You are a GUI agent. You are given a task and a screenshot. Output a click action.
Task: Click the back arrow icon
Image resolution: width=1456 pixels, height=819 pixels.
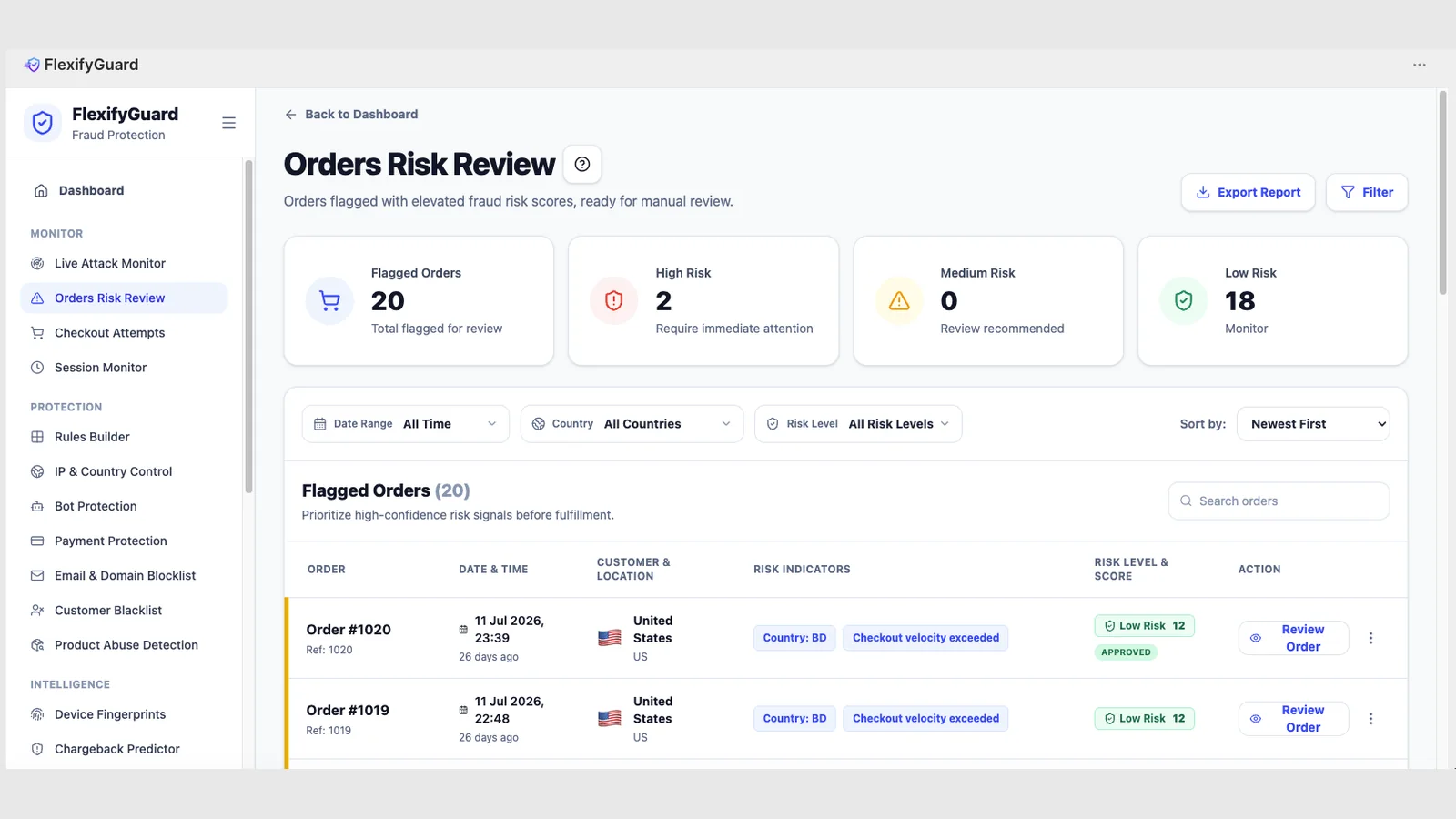tap(290, 115)
